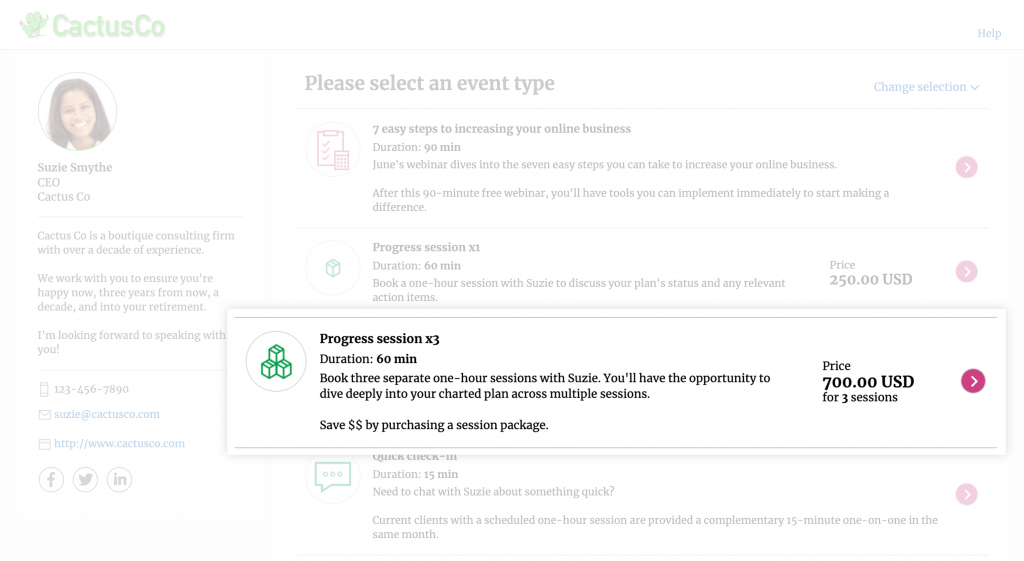This screenshot has width=1024, height=561.
Task: Click the suzie@cactusco.com email link
Action: (107, 414)
